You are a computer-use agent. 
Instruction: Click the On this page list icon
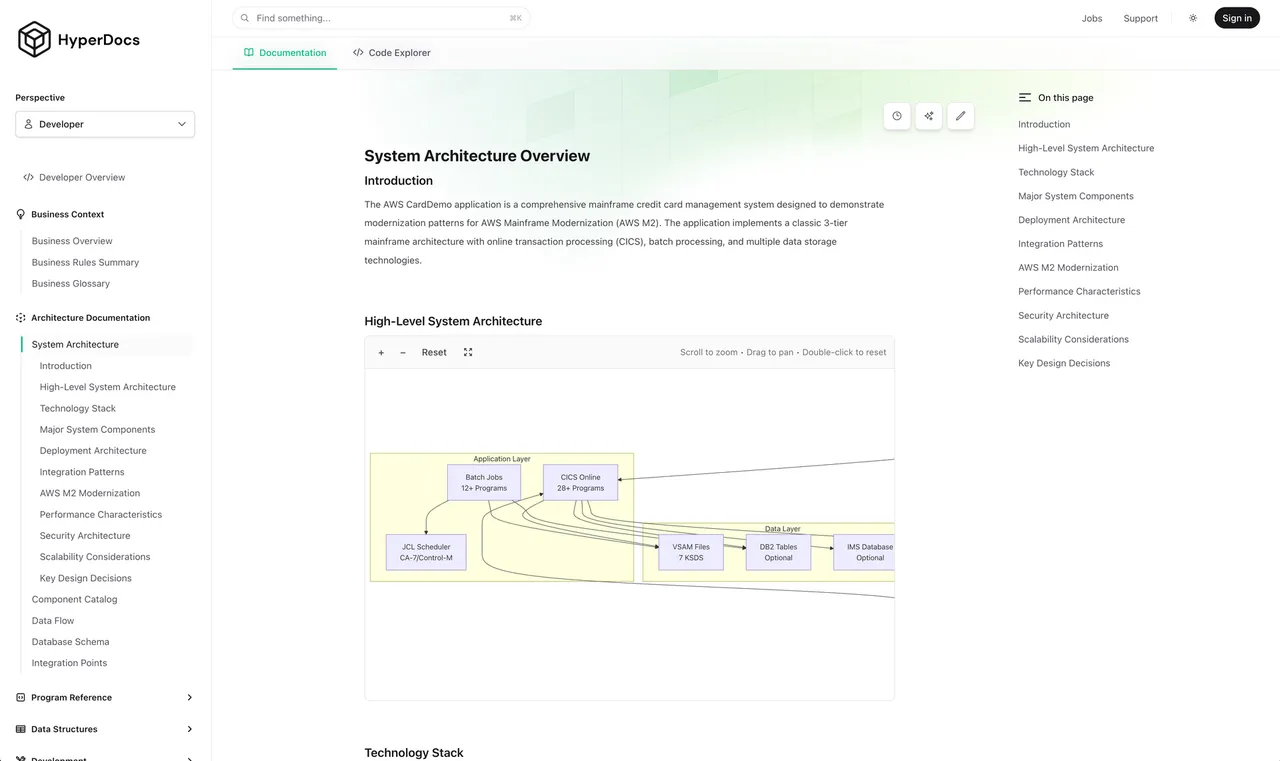click(x=1025, y=98)
